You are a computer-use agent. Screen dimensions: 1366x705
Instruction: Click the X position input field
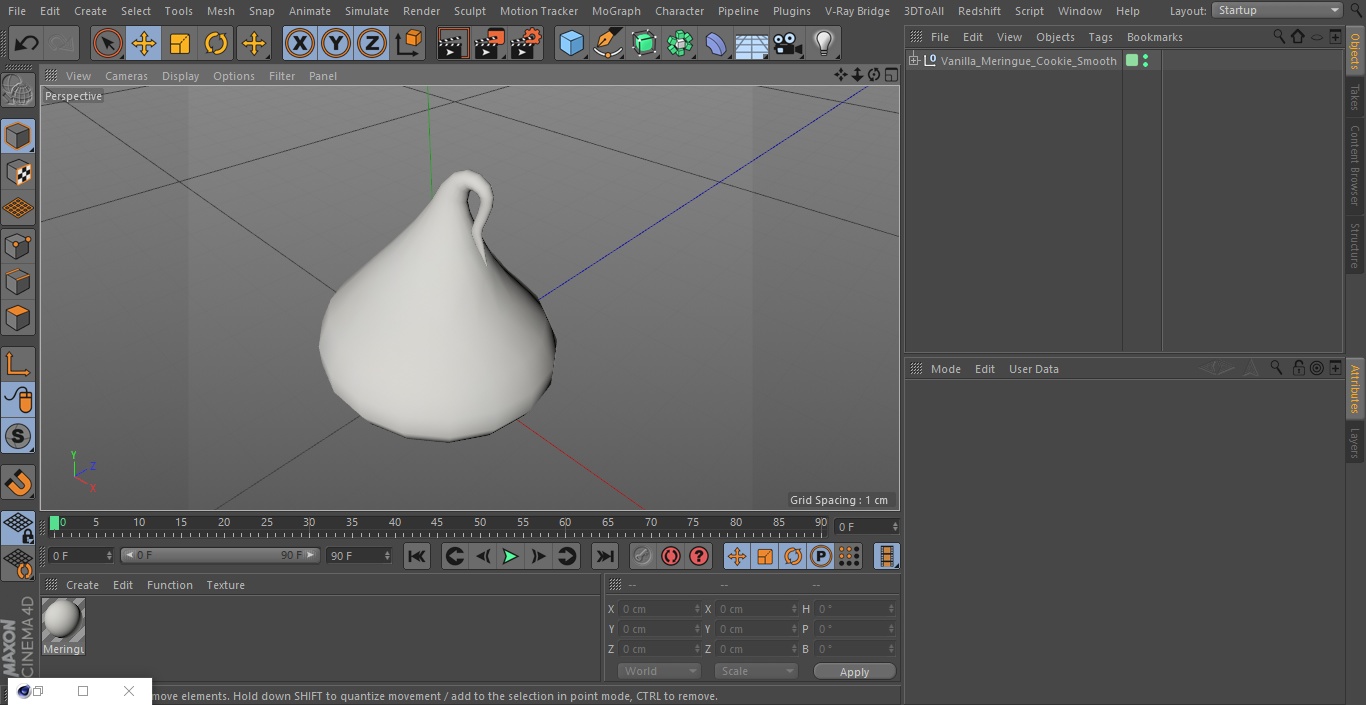click(x=659, y=609)
